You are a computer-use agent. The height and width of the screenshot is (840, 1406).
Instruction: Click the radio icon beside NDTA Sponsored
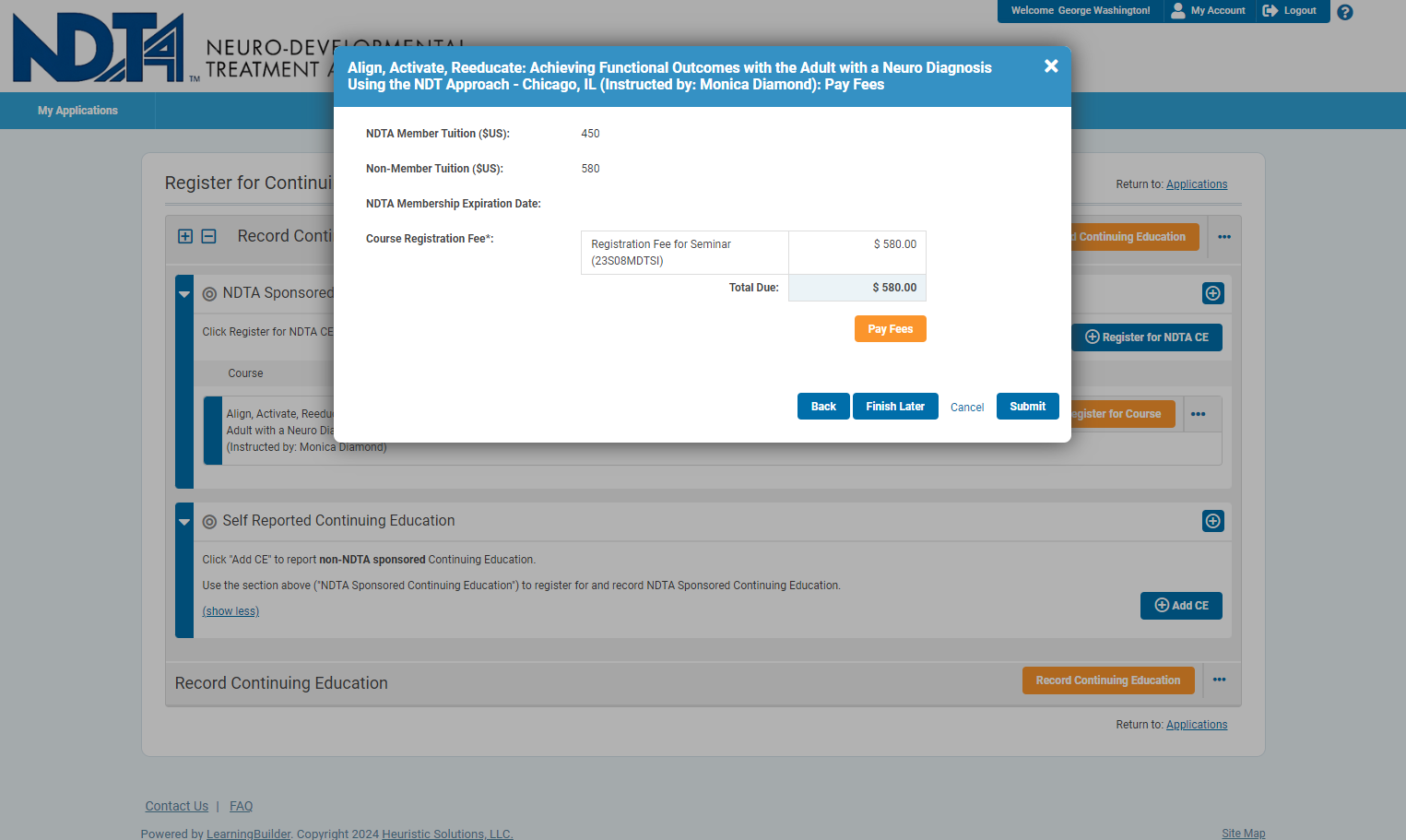[x=209, y=294]
